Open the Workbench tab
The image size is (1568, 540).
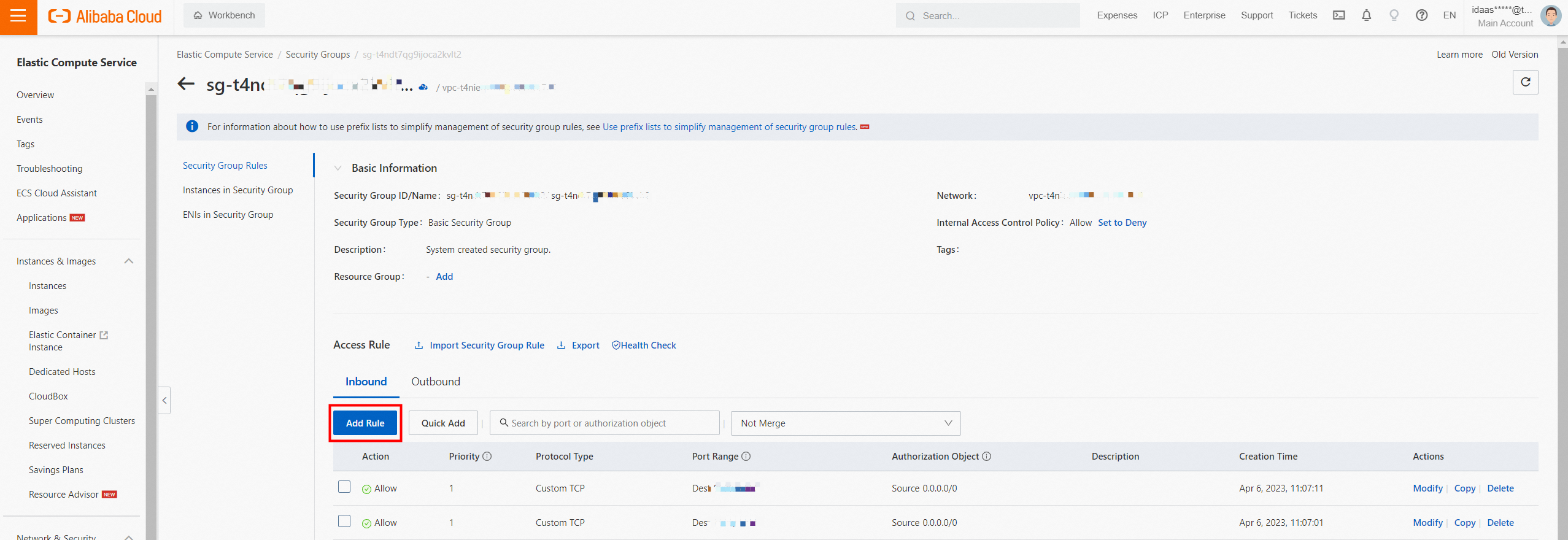pos(224,15)
